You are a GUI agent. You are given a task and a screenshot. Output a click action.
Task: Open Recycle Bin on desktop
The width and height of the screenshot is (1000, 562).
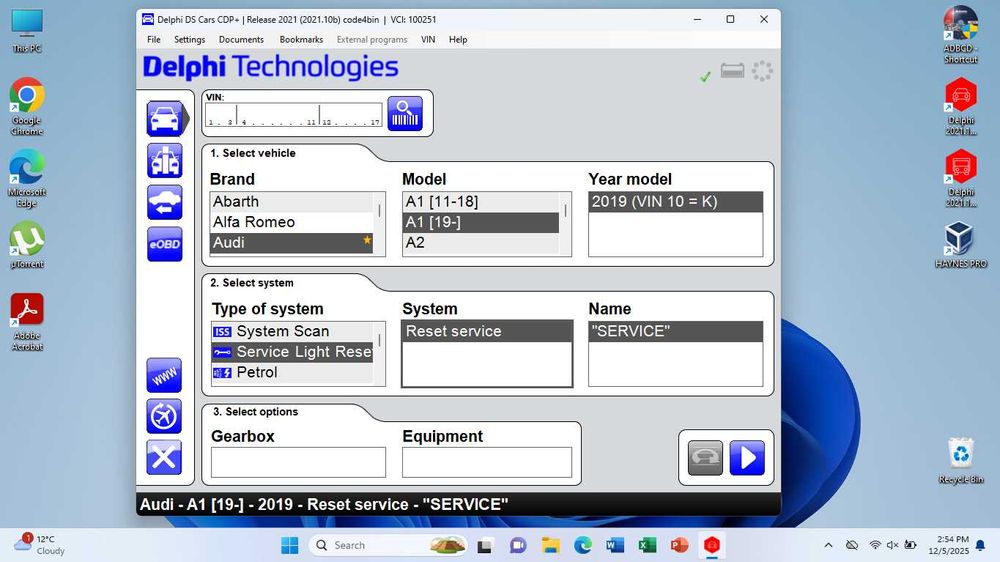(x=960, y=461)
